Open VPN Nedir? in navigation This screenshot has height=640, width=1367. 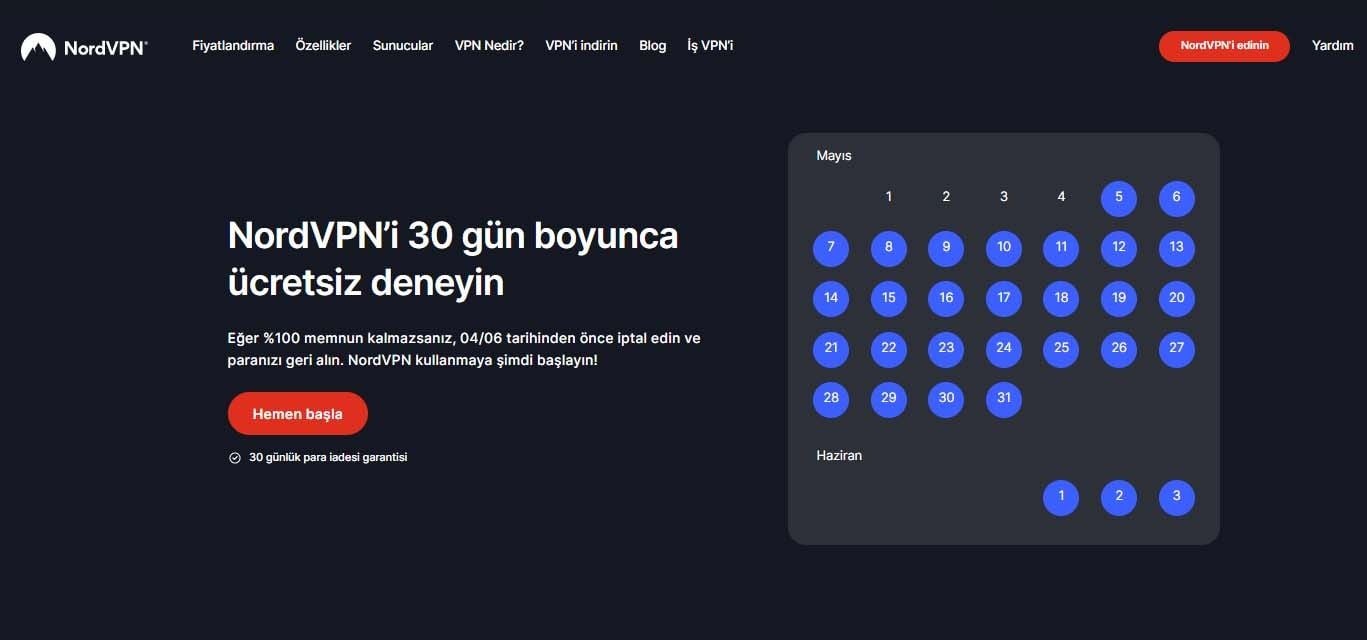489,46
